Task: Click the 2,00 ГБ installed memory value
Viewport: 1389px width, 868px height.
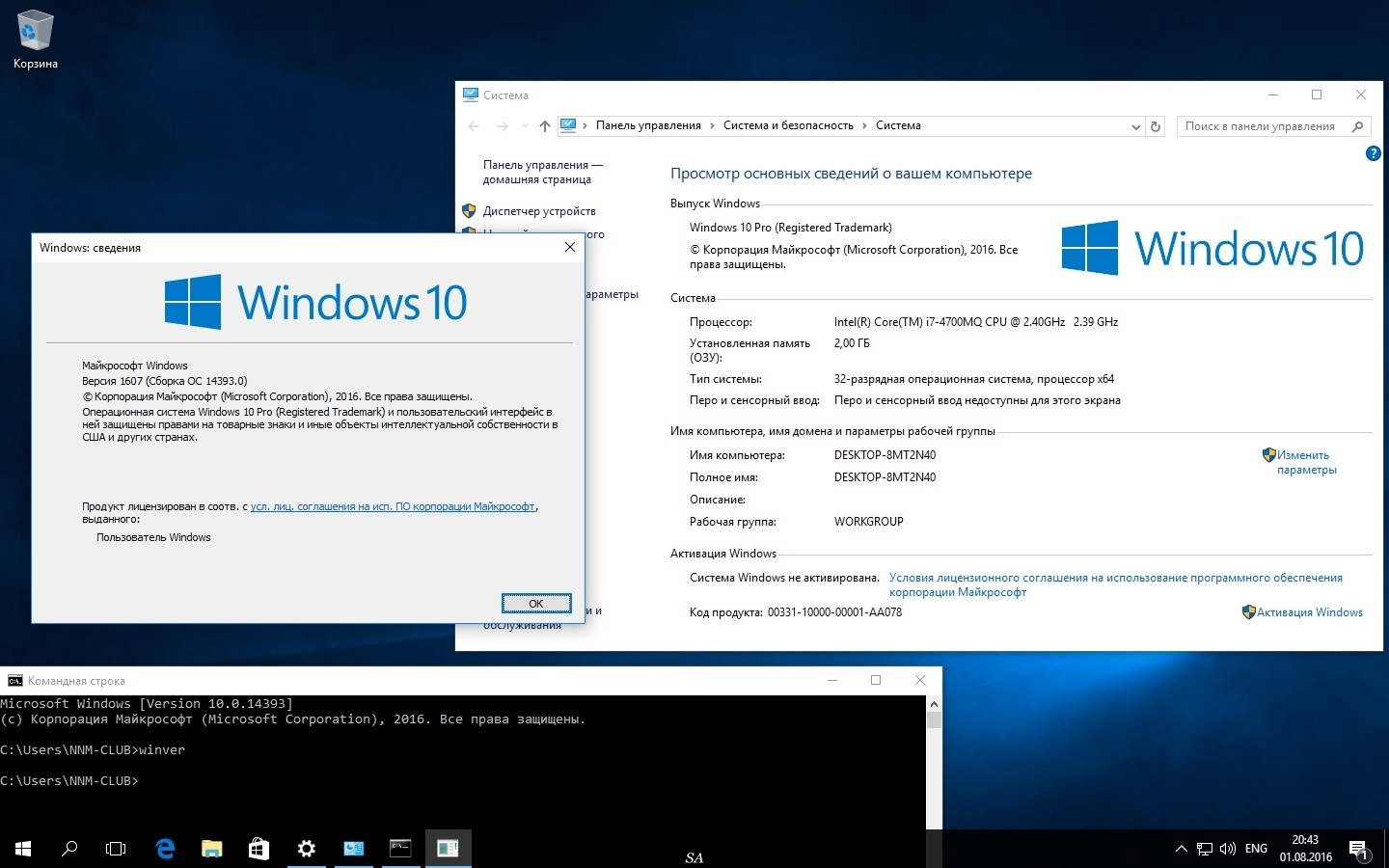Action: coord(852,343)
